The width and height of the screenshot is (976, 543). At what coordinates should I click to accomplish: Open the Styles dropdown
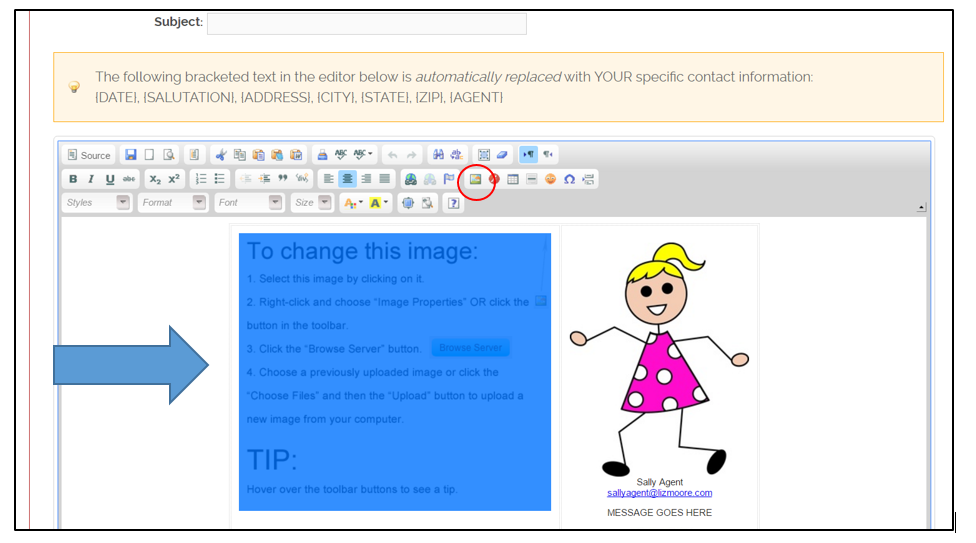pyautogui.click(x=96, y=203)
